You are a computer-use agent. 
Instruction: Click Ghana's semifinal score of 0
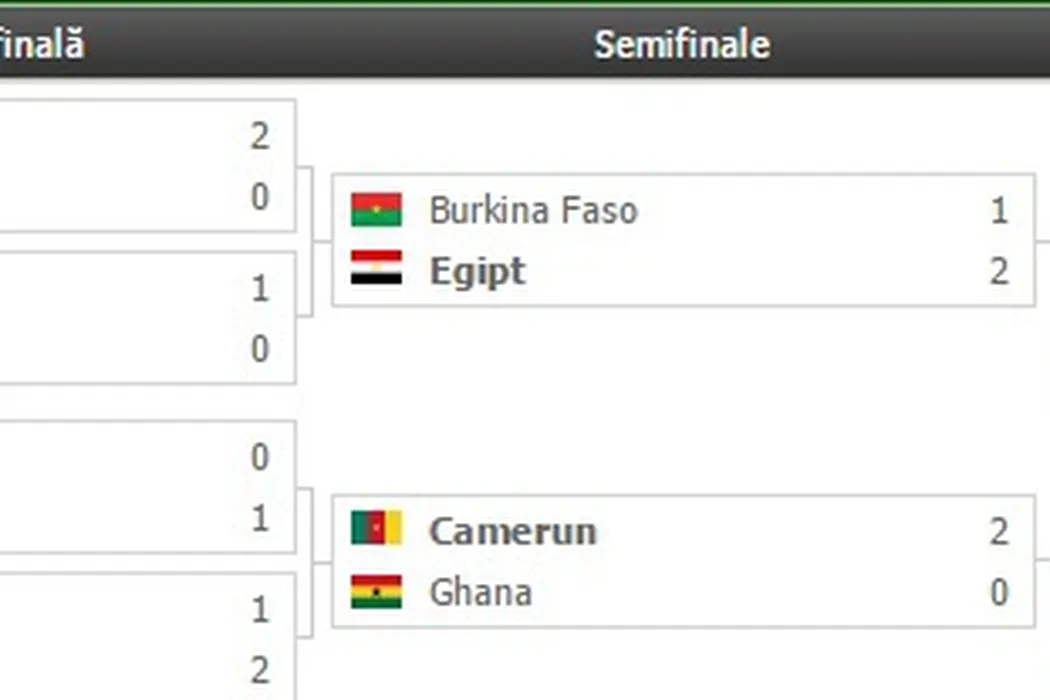tap(998, 592)
